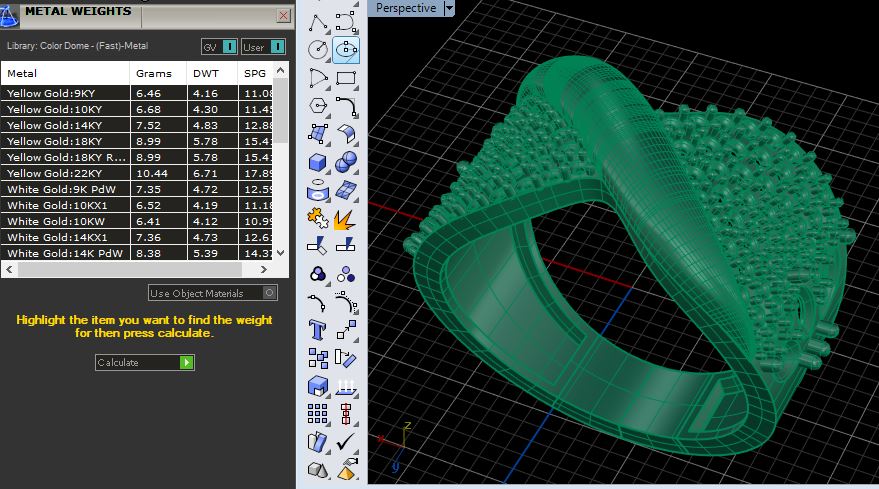Click the SPG column header
Viewport: 879px width, 489px height.
[x=256, y=73]
